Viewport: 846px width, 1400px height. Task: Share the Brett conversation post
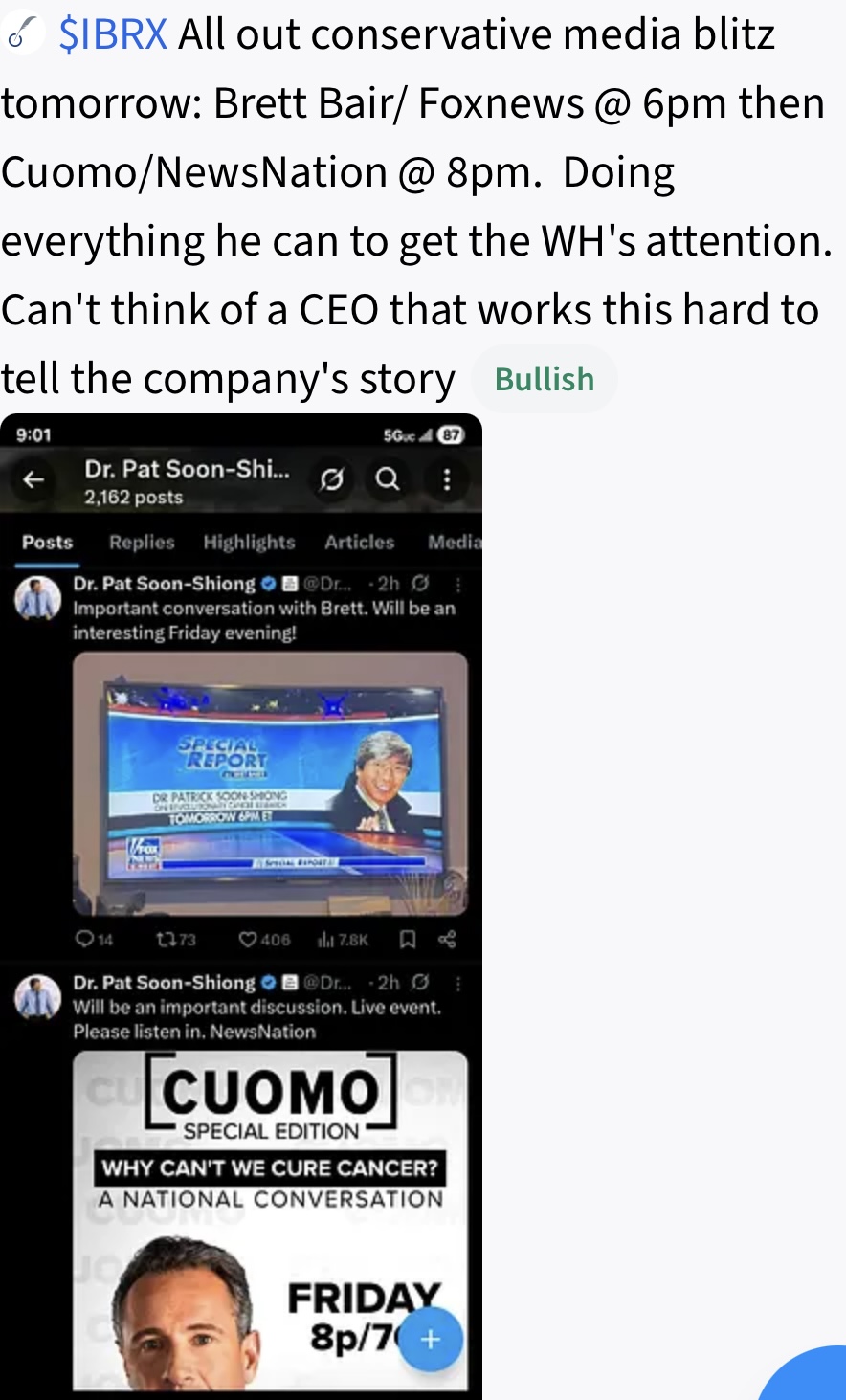pos(447,940)
